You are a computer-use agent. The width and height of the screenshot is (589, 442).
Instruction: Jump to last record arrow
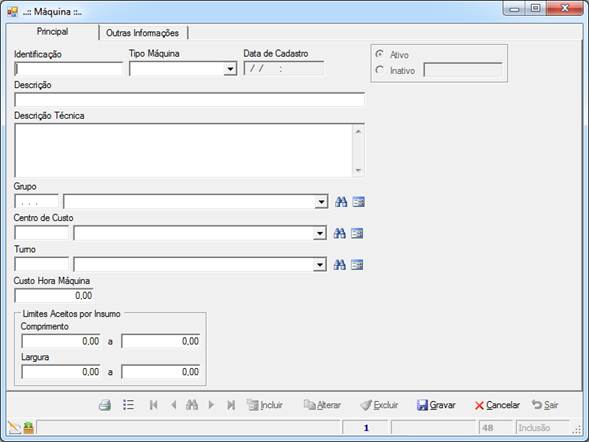[x=231, y=405]
